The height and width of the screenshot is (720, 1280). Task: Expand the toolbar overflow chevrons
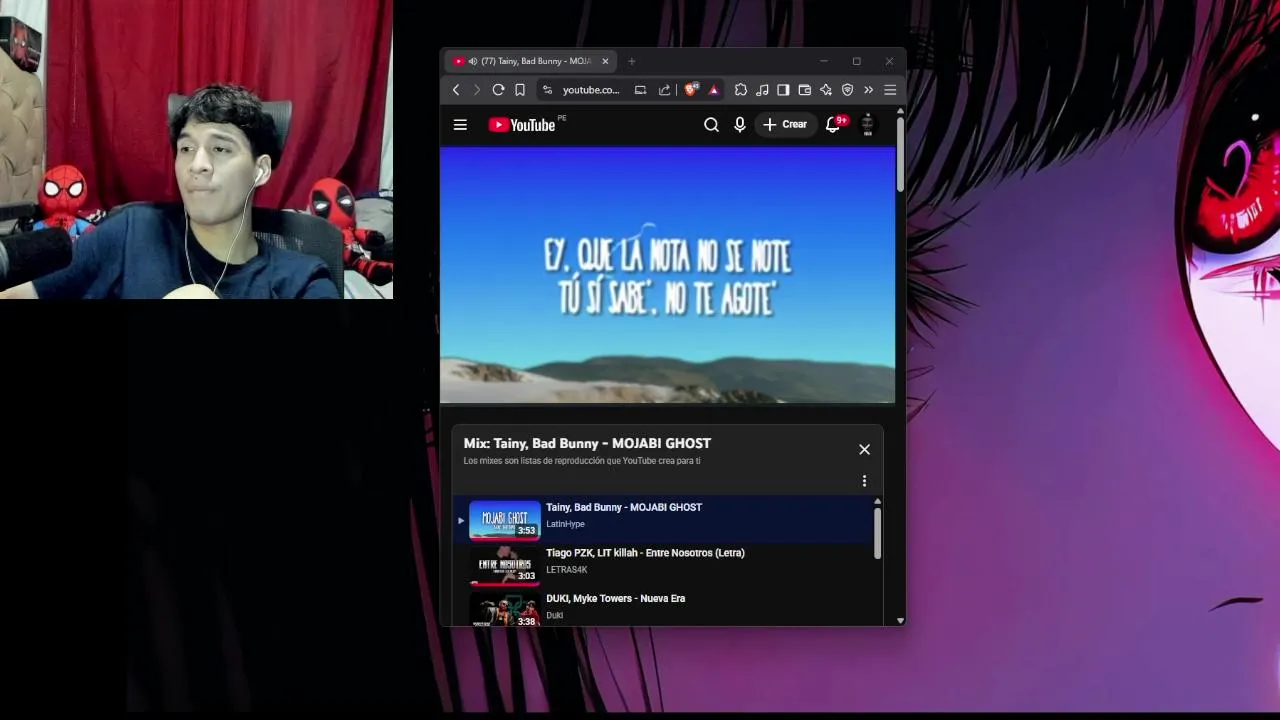point(868,90)
